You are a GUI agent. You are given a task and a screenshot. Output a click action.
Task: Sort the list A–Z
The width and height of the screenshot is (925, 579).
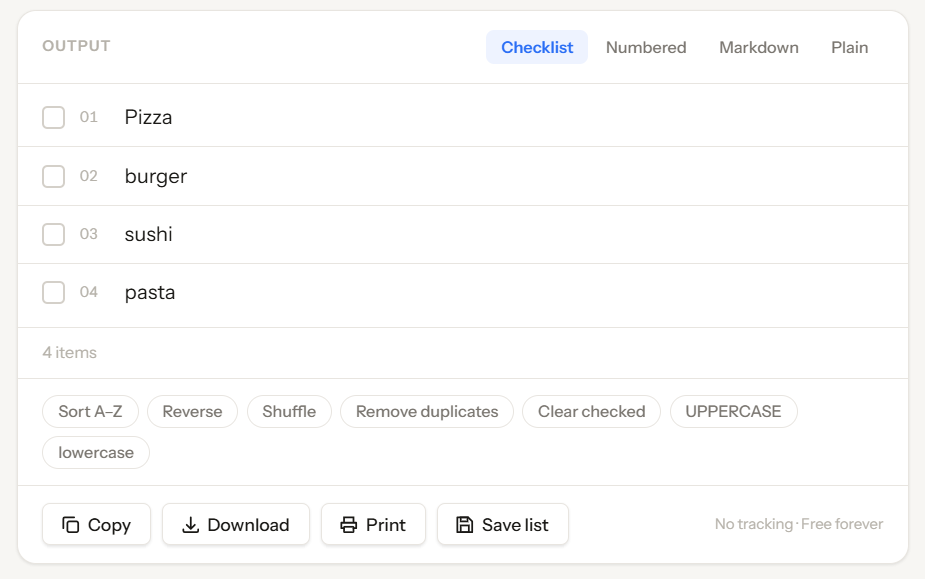pos(90,411)
